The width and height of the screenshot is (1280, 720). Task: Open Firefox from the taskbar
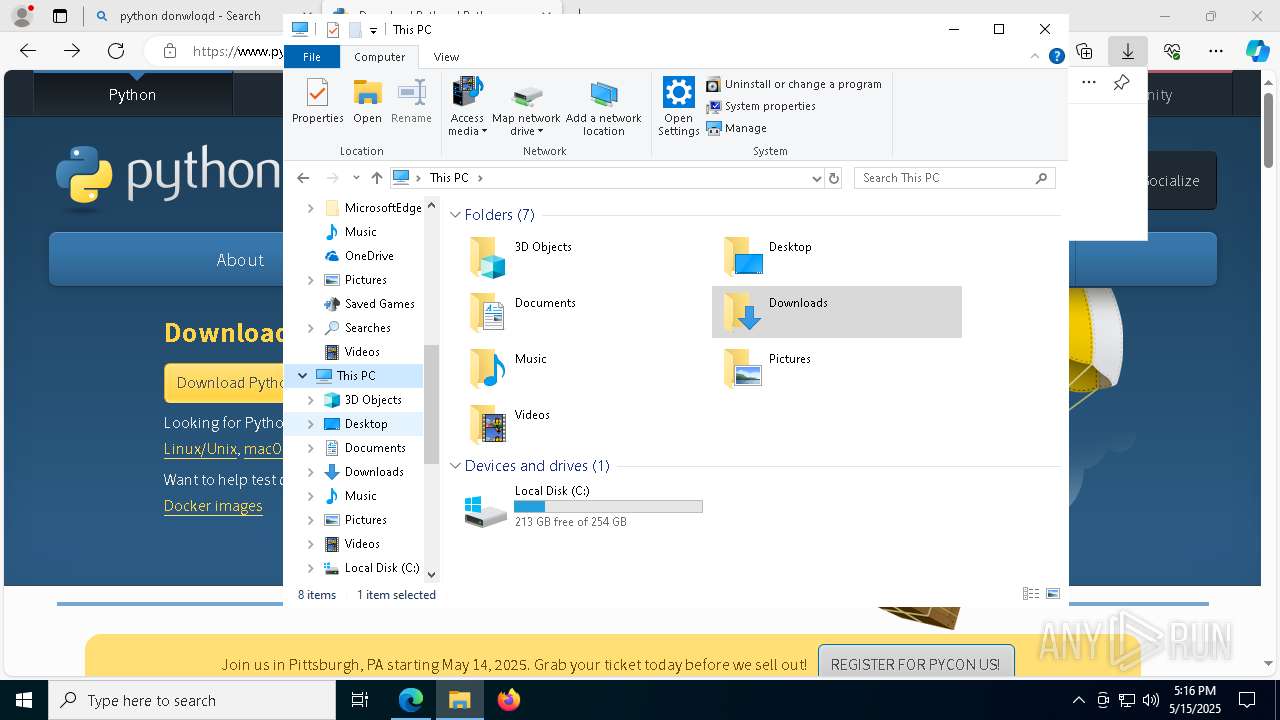coord(509,700)
